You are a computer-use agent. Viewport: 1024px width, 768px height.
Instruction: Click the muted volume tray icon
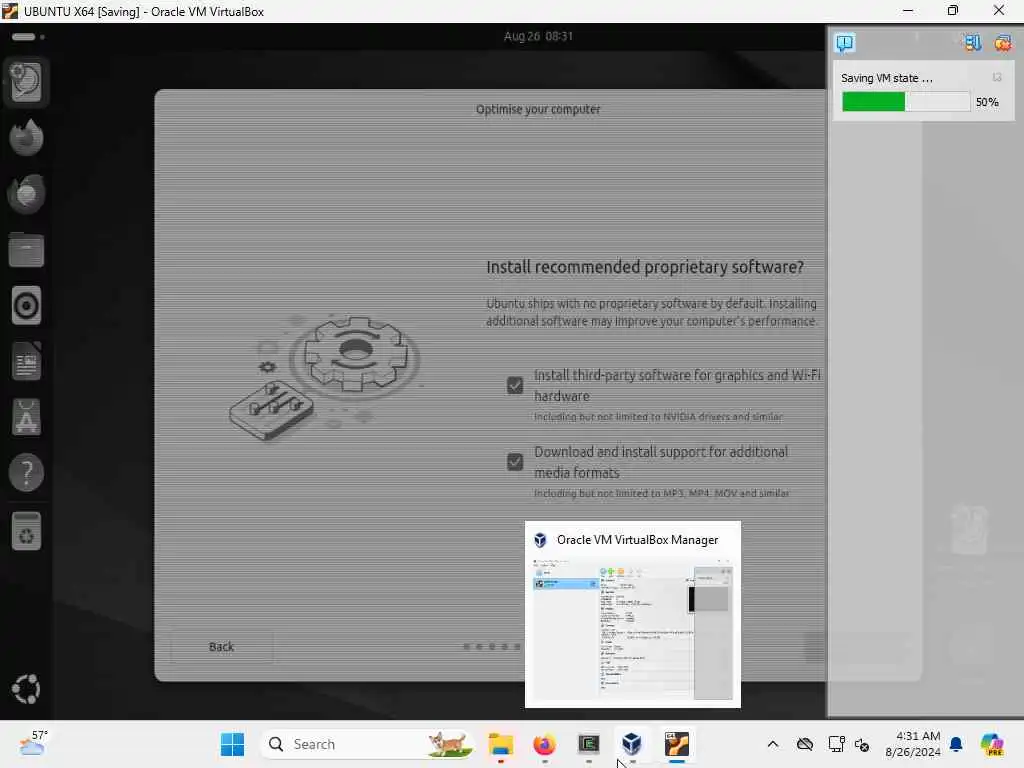(x=862, y=744)
